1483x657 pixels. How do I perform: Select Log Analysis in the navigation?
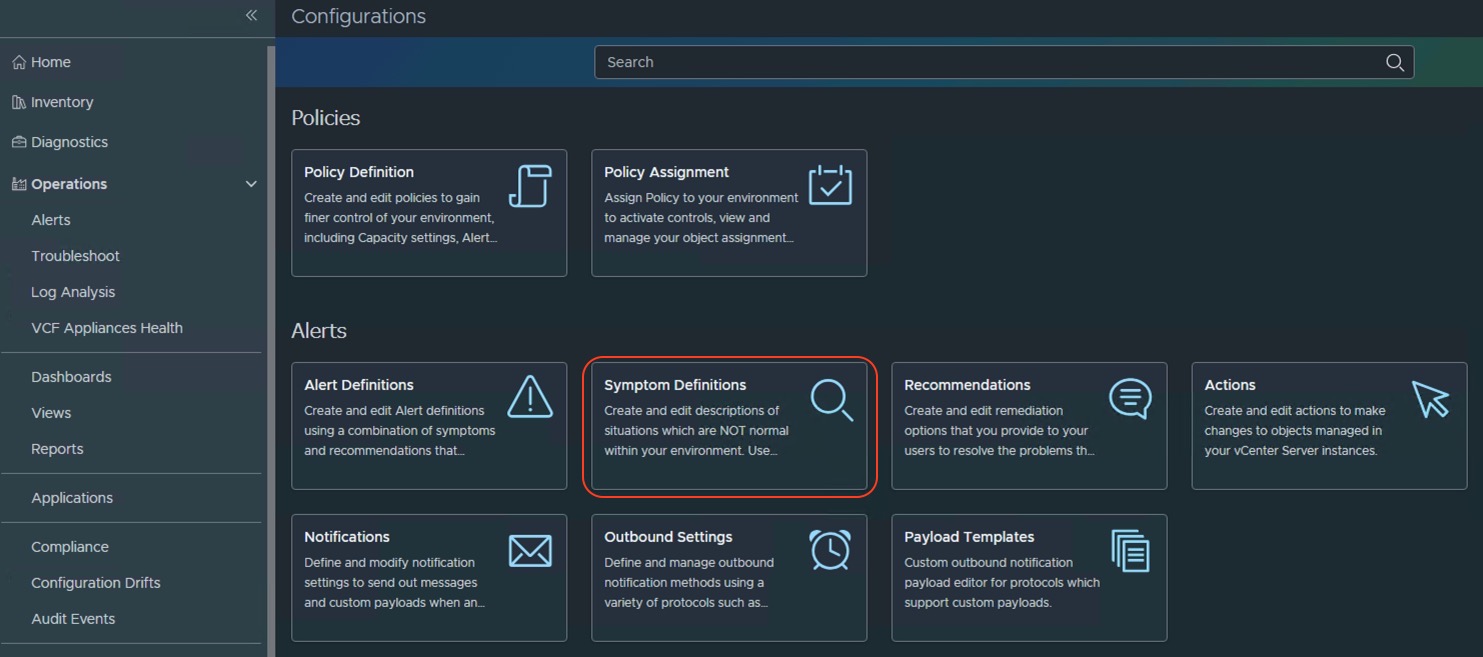pyautogui.click(x=73, y=292)
